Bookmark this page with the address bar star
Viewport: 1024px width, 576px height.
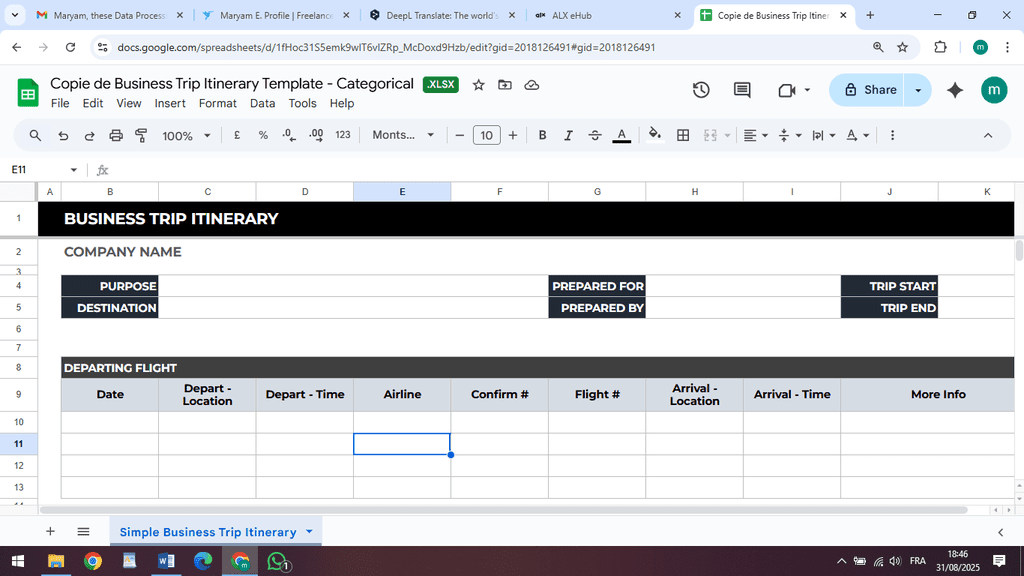pyautogui.click(x=903, y=47)
